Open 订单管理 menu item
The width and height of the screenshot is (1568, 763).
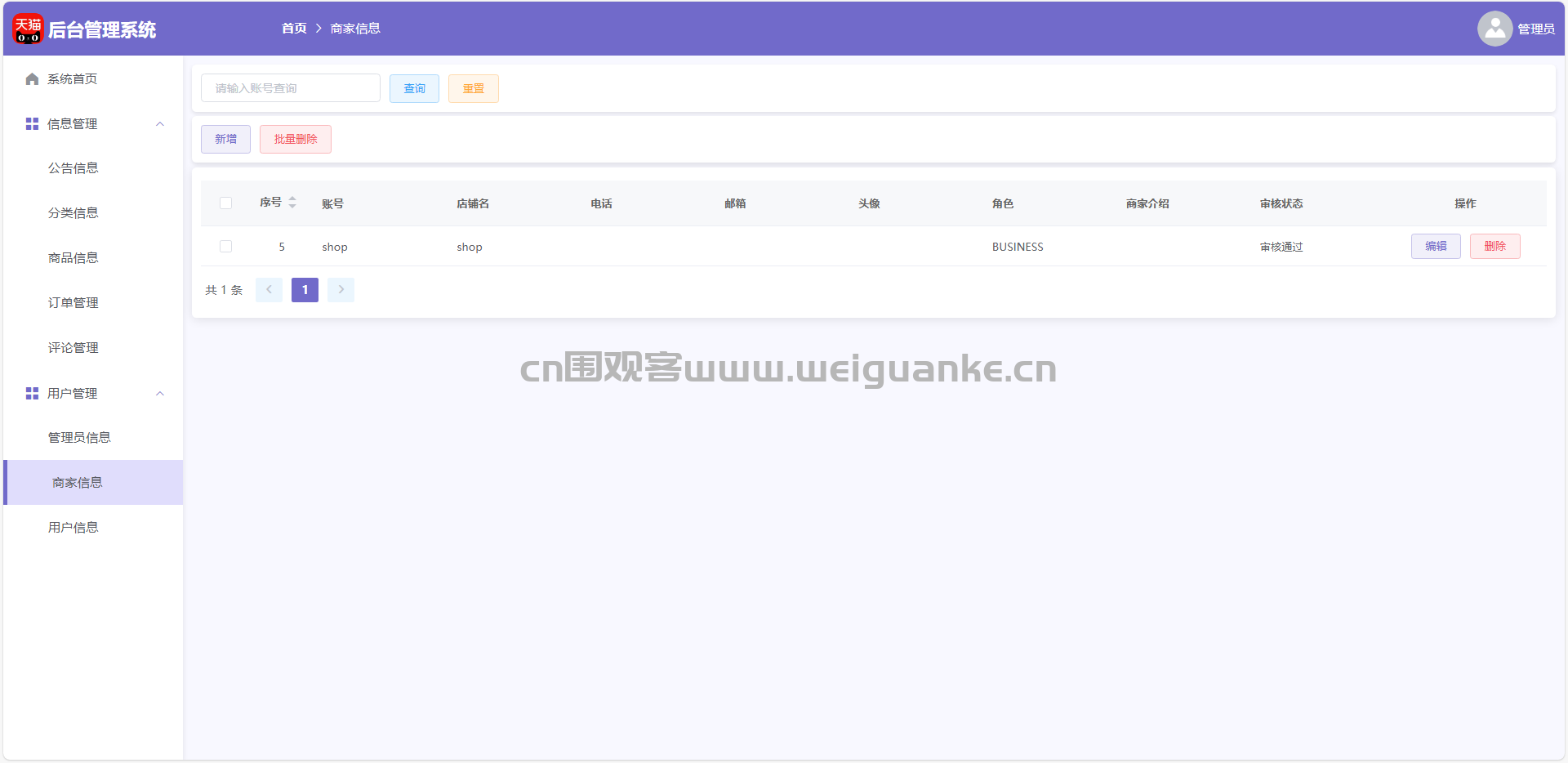point(93,303)
